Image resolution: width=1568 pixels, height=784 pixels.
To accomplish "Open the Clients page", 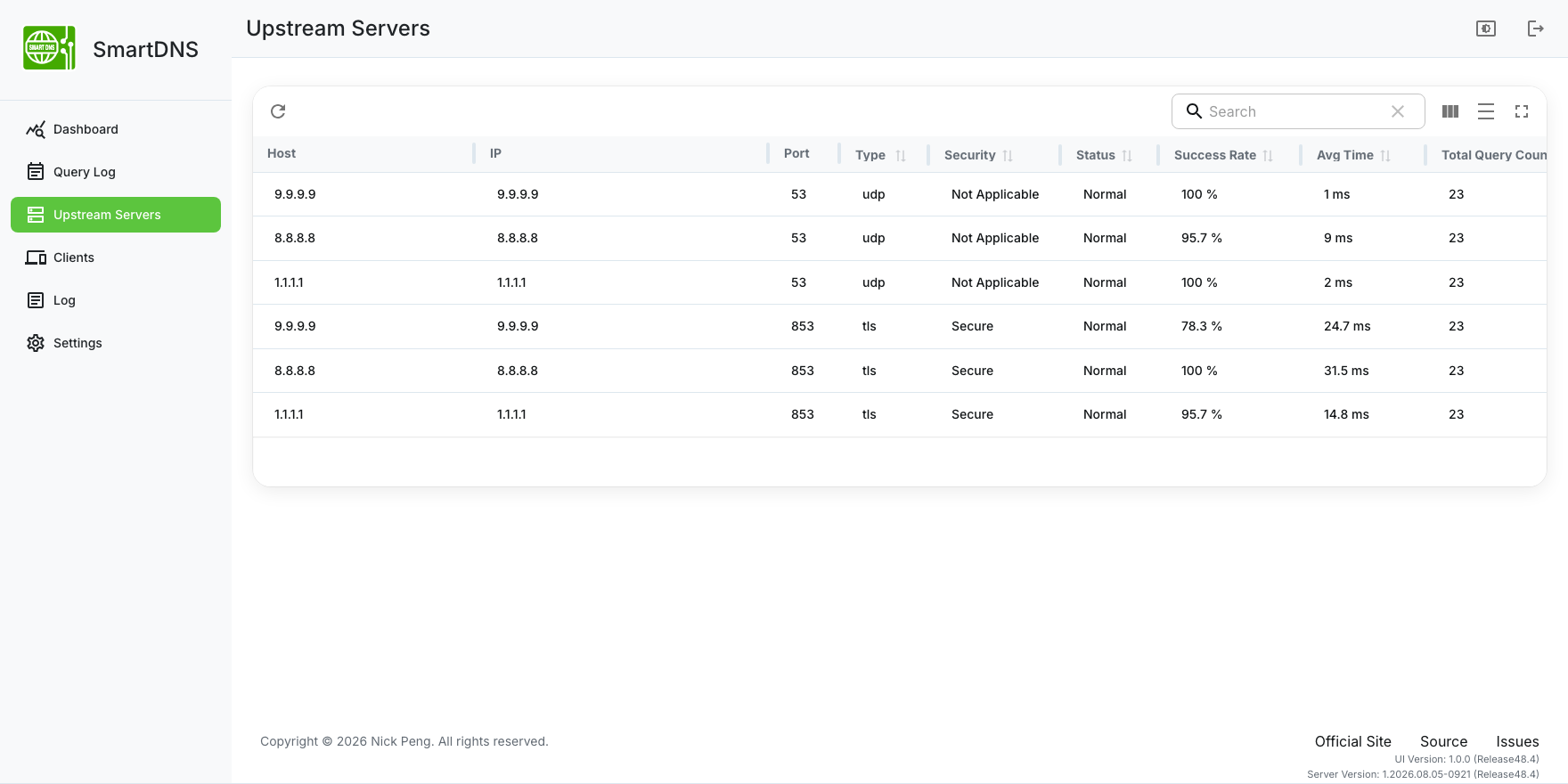I will 116,257.
